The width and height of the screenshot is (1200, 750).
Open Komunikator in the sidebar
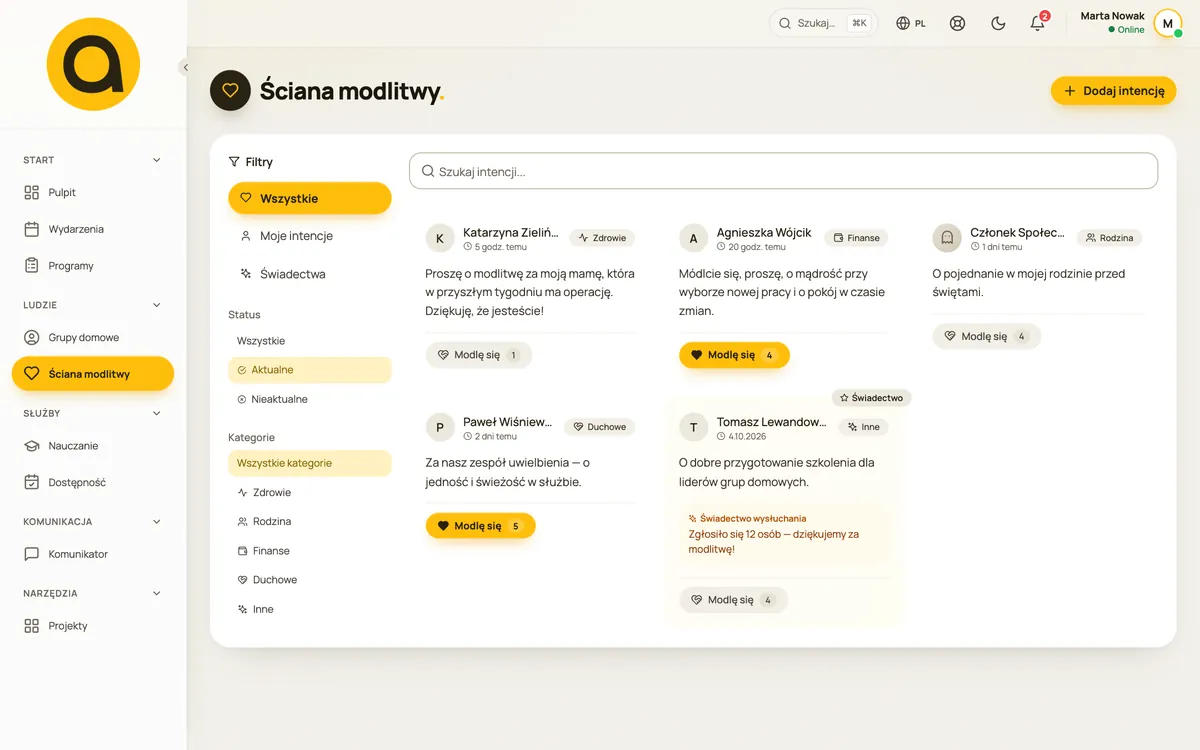click(x=93, y=554)
